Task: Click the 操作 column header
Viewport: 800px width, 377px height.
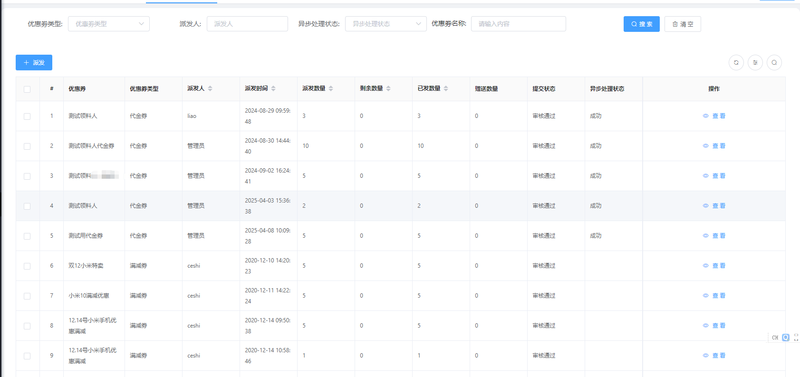Action: pos(714,89)
